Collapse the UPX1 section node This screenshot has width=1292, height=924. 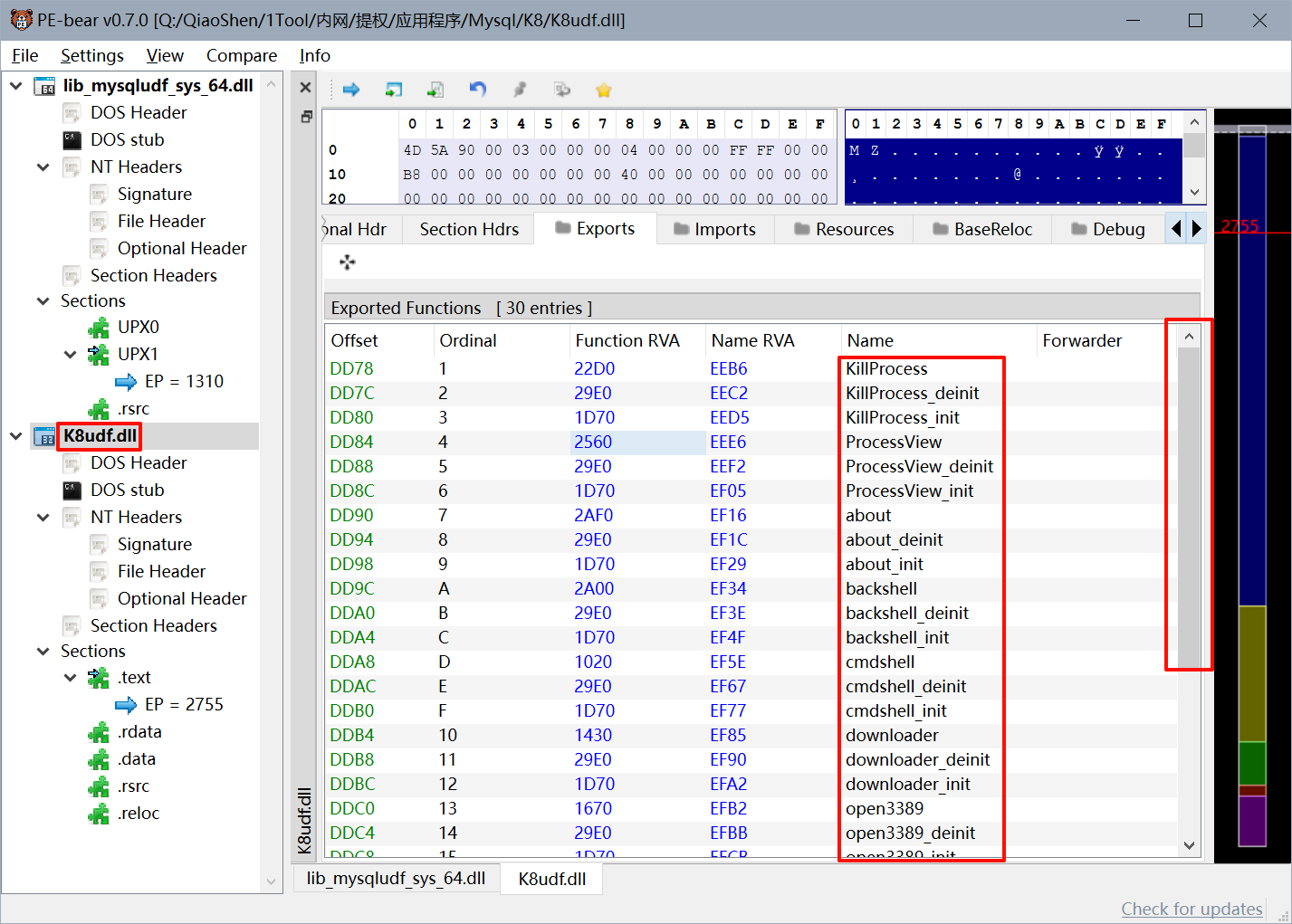coord(70,355)
